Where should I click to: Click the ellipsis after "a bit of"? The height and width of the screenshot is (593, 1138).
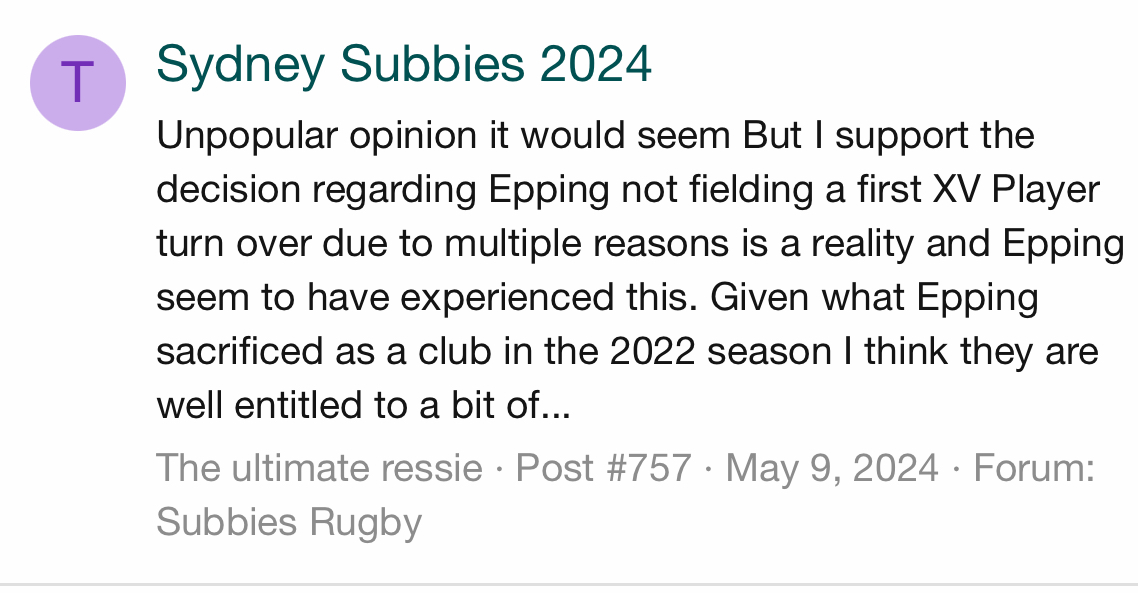(x=556, y=406)
